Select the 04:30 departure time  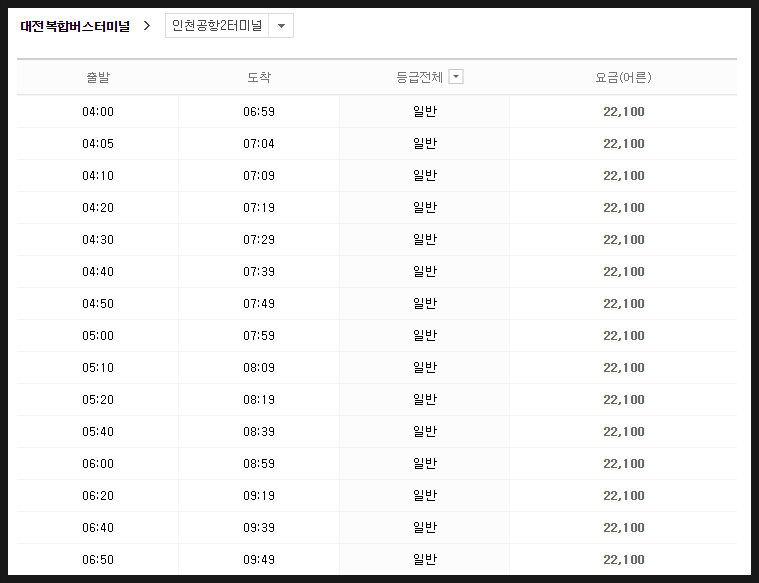tap(98, 240)
